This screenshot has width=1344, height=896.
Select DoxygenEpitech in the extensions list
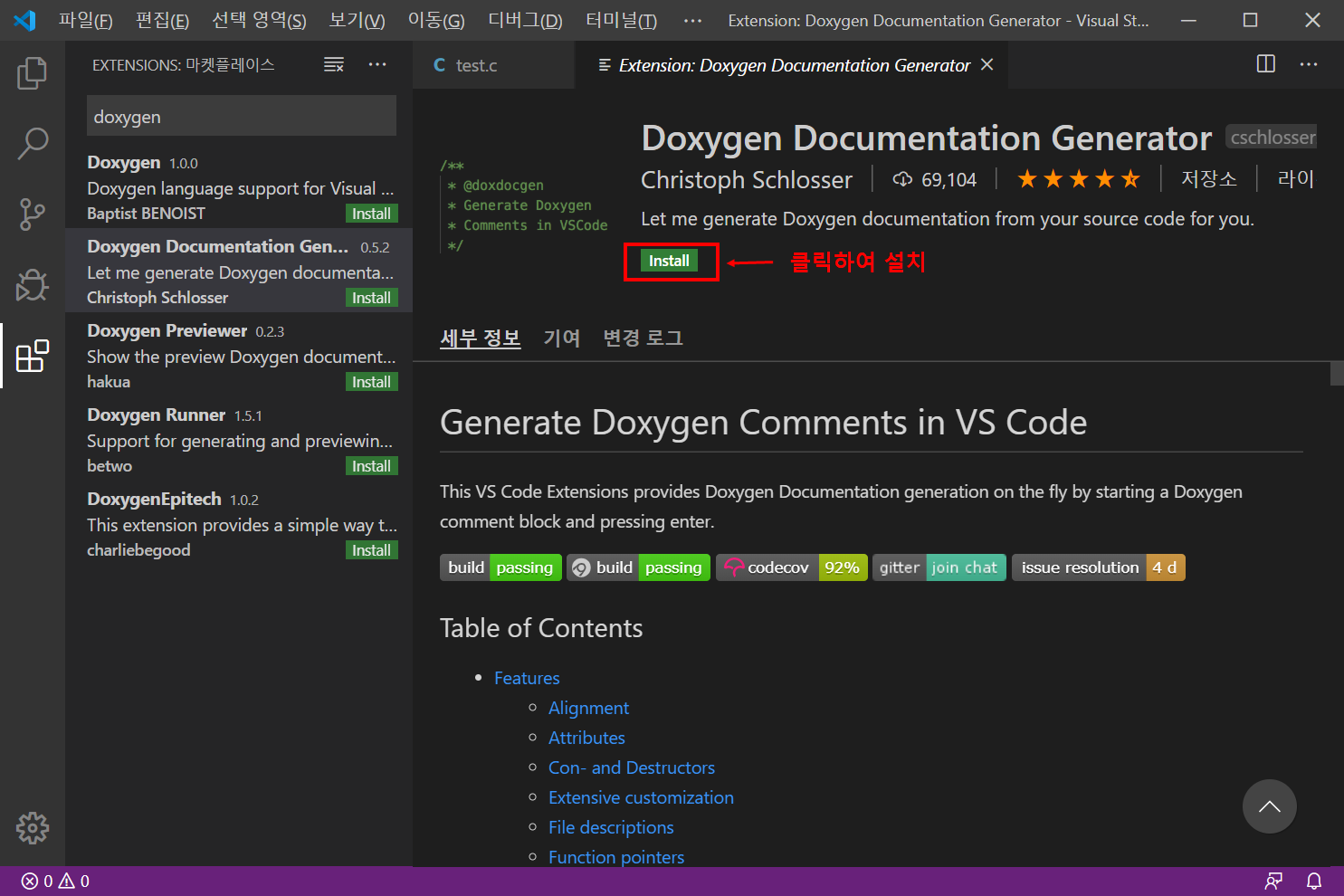point(239,523)
